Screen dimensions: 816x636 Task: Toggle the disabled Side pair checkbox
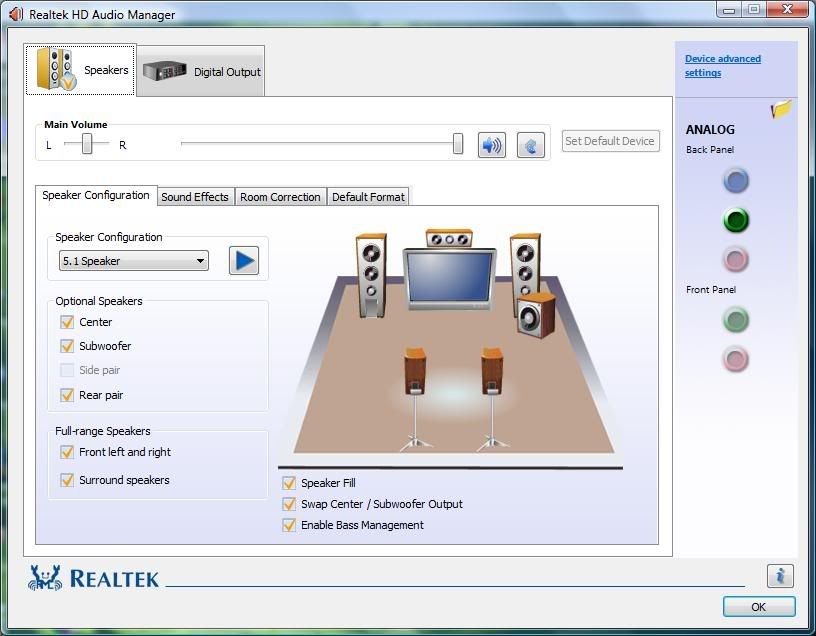tap(67, 370)
